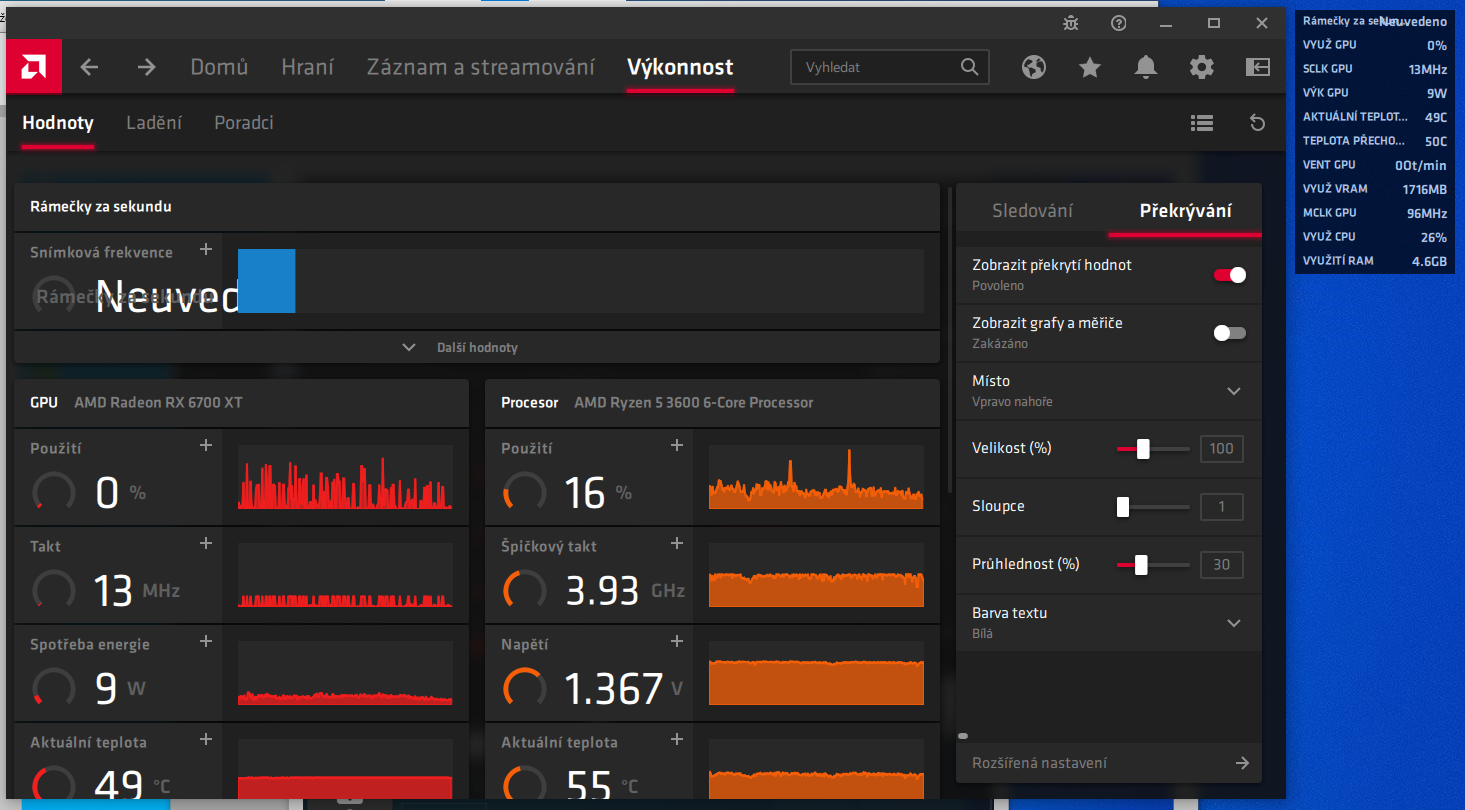1465x810 pixels.
Task: Click the 3.93 GHz value
Action: pos(625,590)
